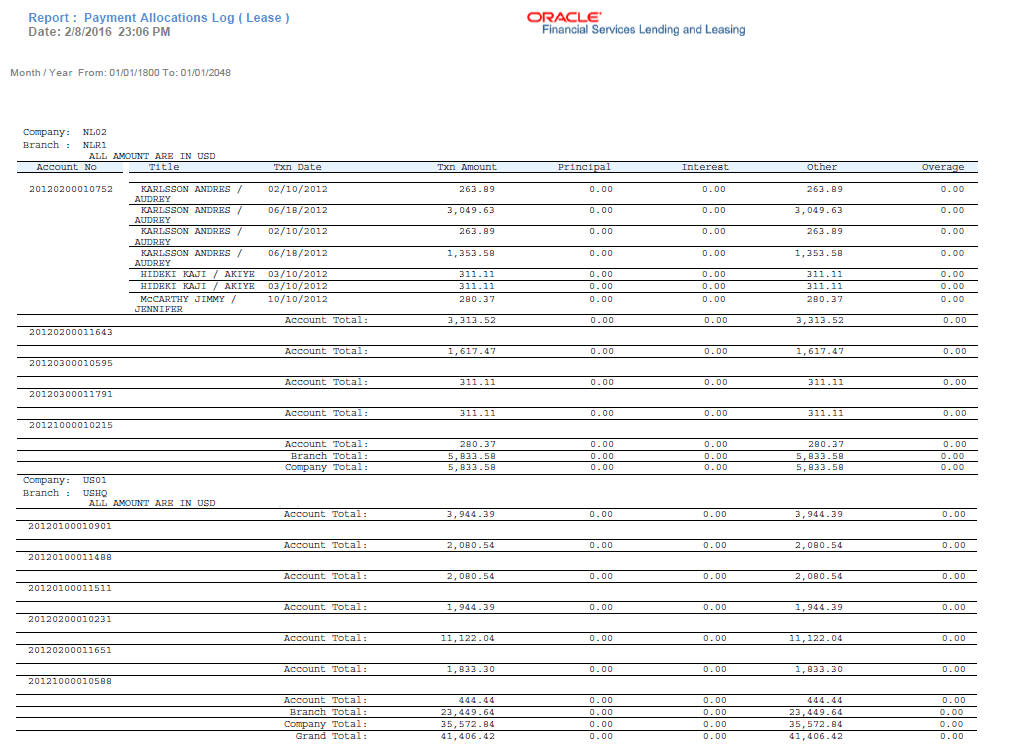Click the Overage column header
Screen dimensions: 1015x753
(942, 167)
